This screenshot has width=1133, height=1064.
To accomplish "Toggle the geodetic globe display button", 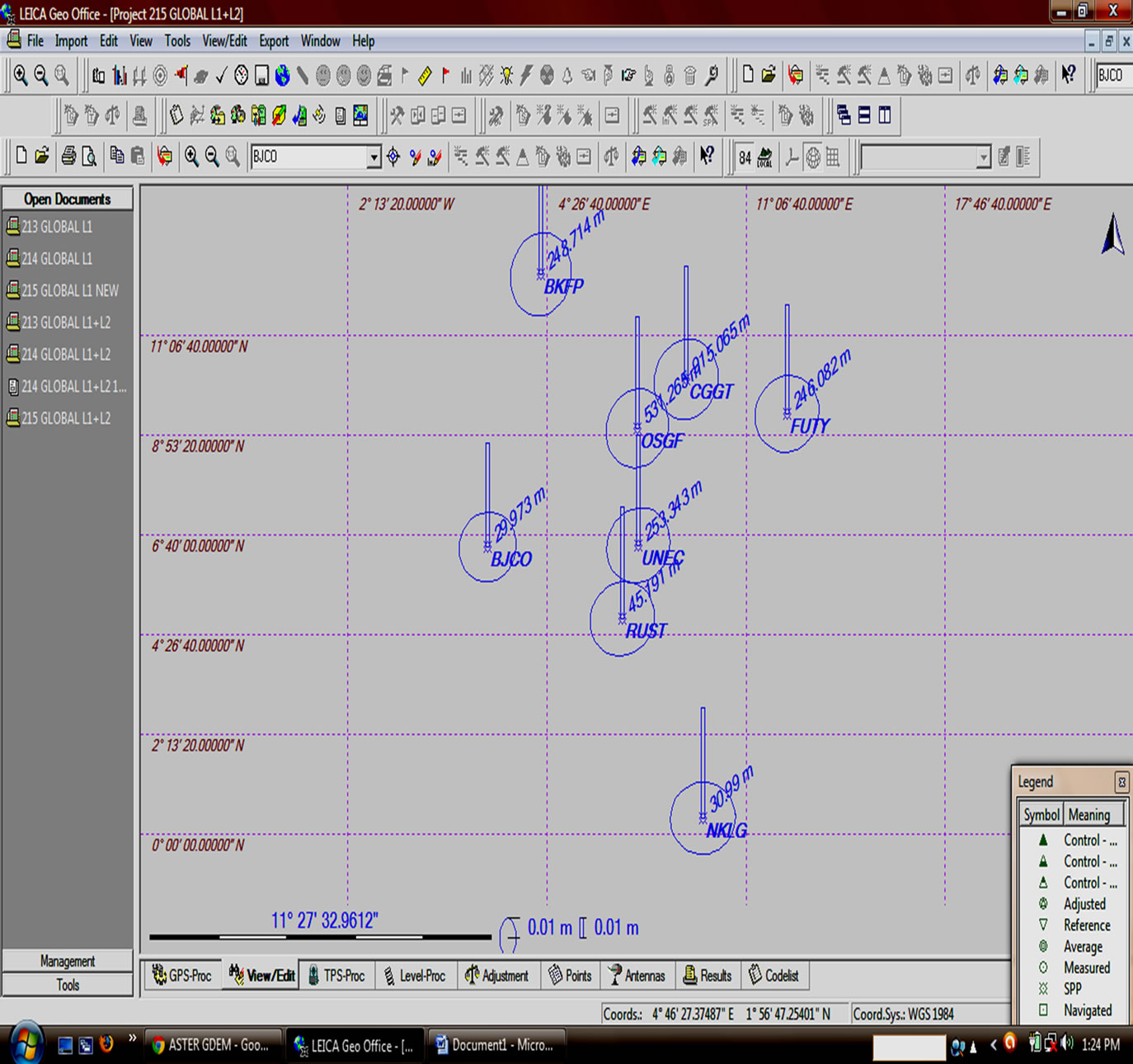I will (813, 157).
